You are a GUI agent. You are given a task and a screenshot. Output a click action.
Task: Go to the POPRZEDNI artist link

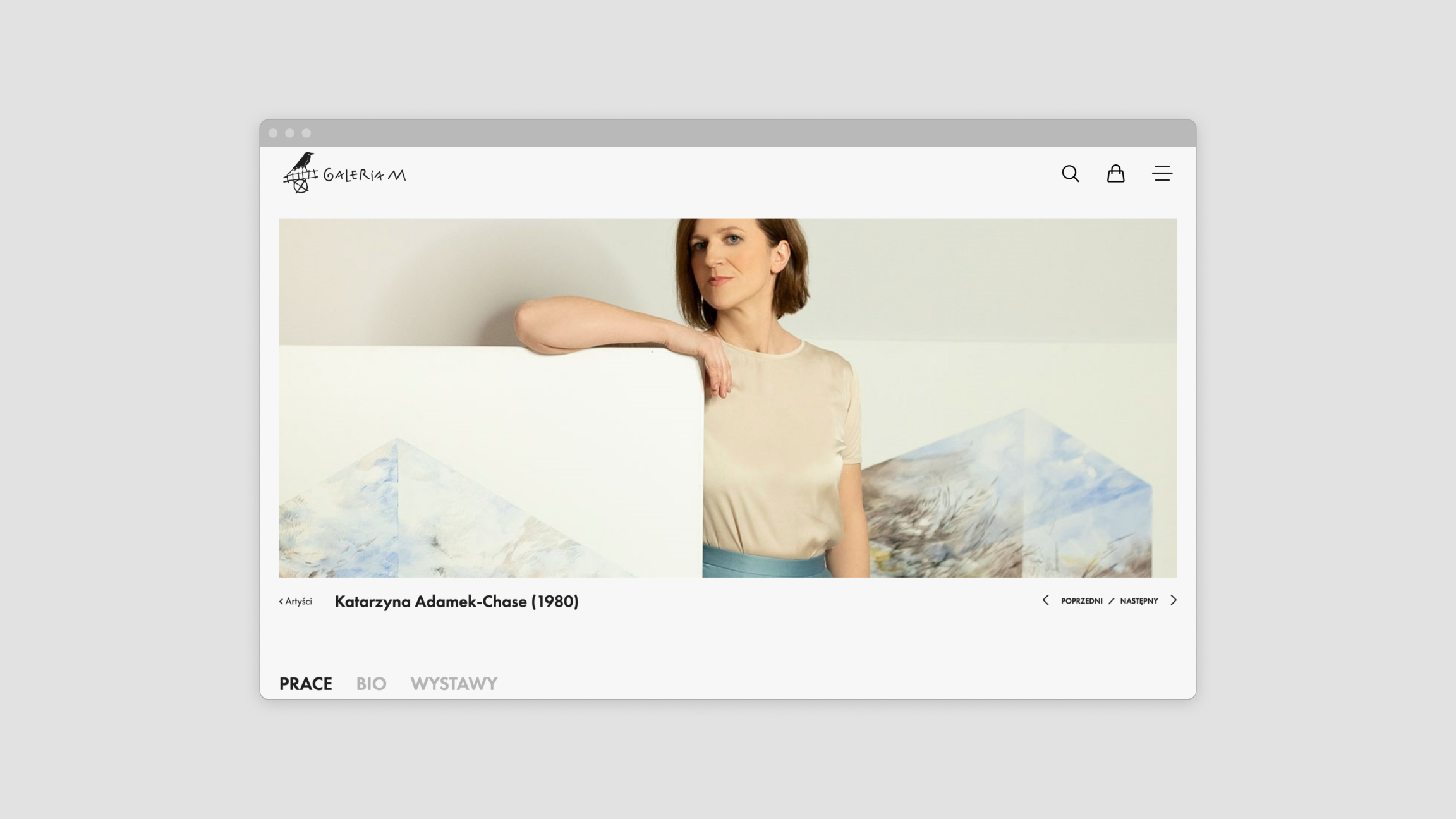point(1081,601)
